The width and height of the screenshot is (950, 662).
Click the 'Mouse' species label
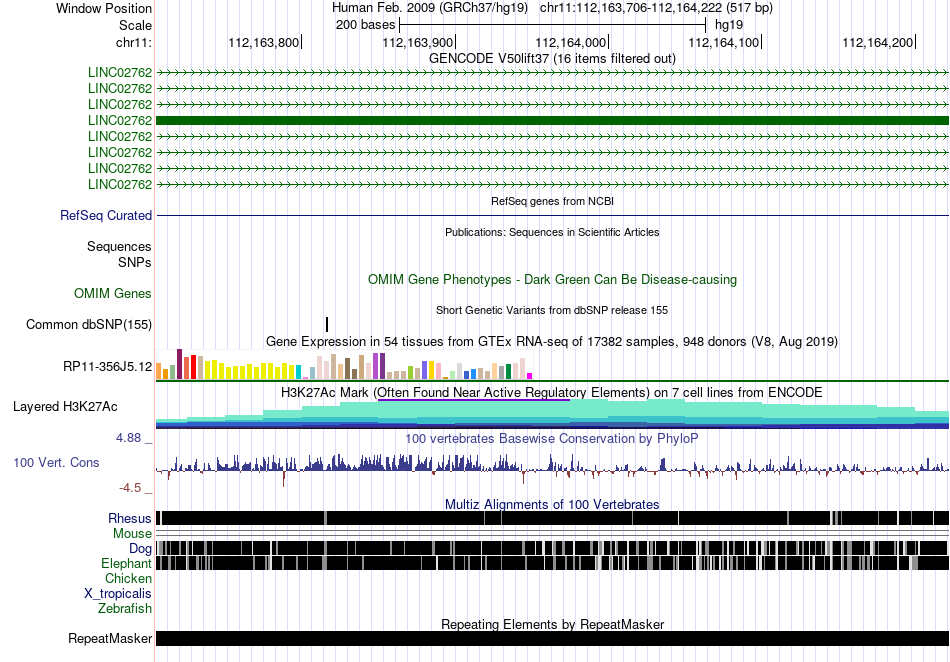[132, 534]
